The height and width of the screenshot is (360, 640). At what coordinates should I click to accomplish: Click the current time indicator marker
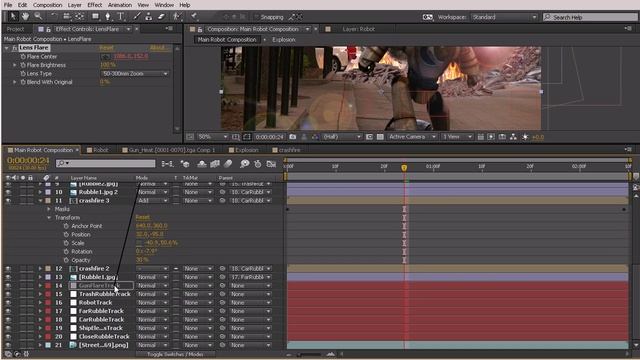pyautogui.click(x=404, y=167)
